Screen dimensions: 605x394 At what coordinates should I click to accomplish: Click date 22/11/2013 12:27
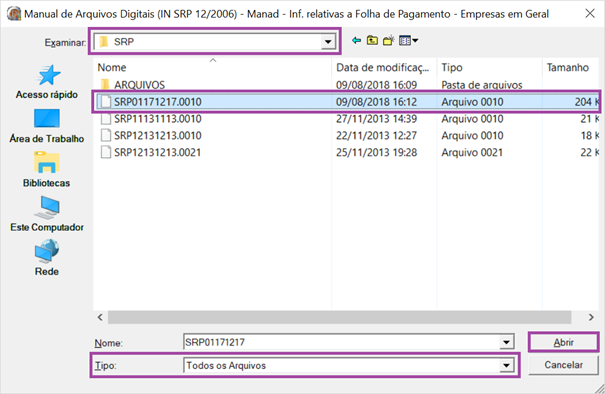[x=376, y=135]
